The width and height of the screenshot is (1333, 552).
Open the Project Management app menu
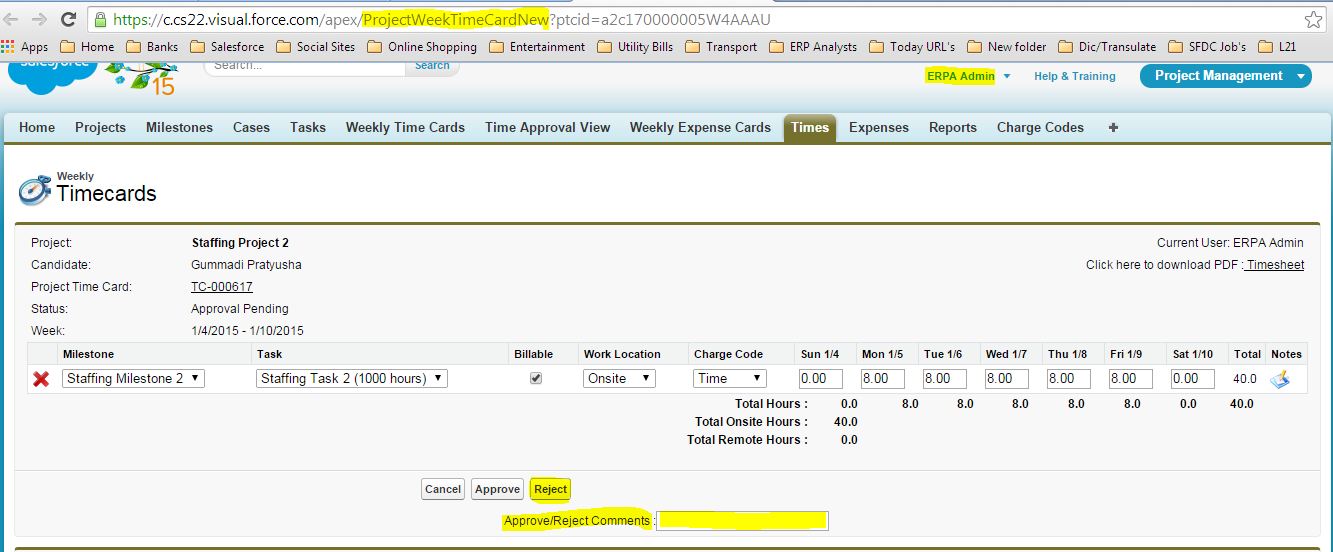(1225, 76)
